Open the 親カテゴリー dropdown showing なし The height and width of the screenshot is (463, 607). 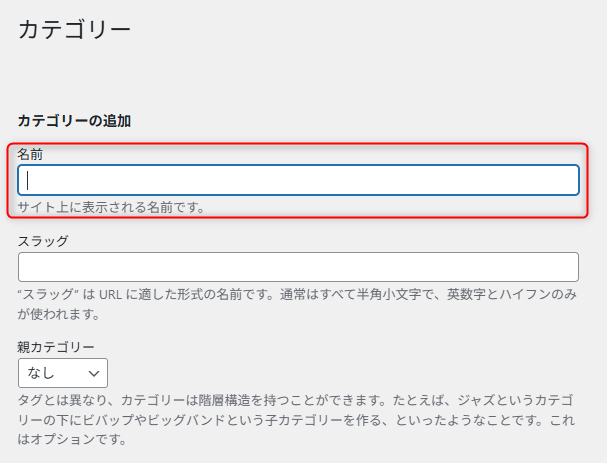point(63,373)
